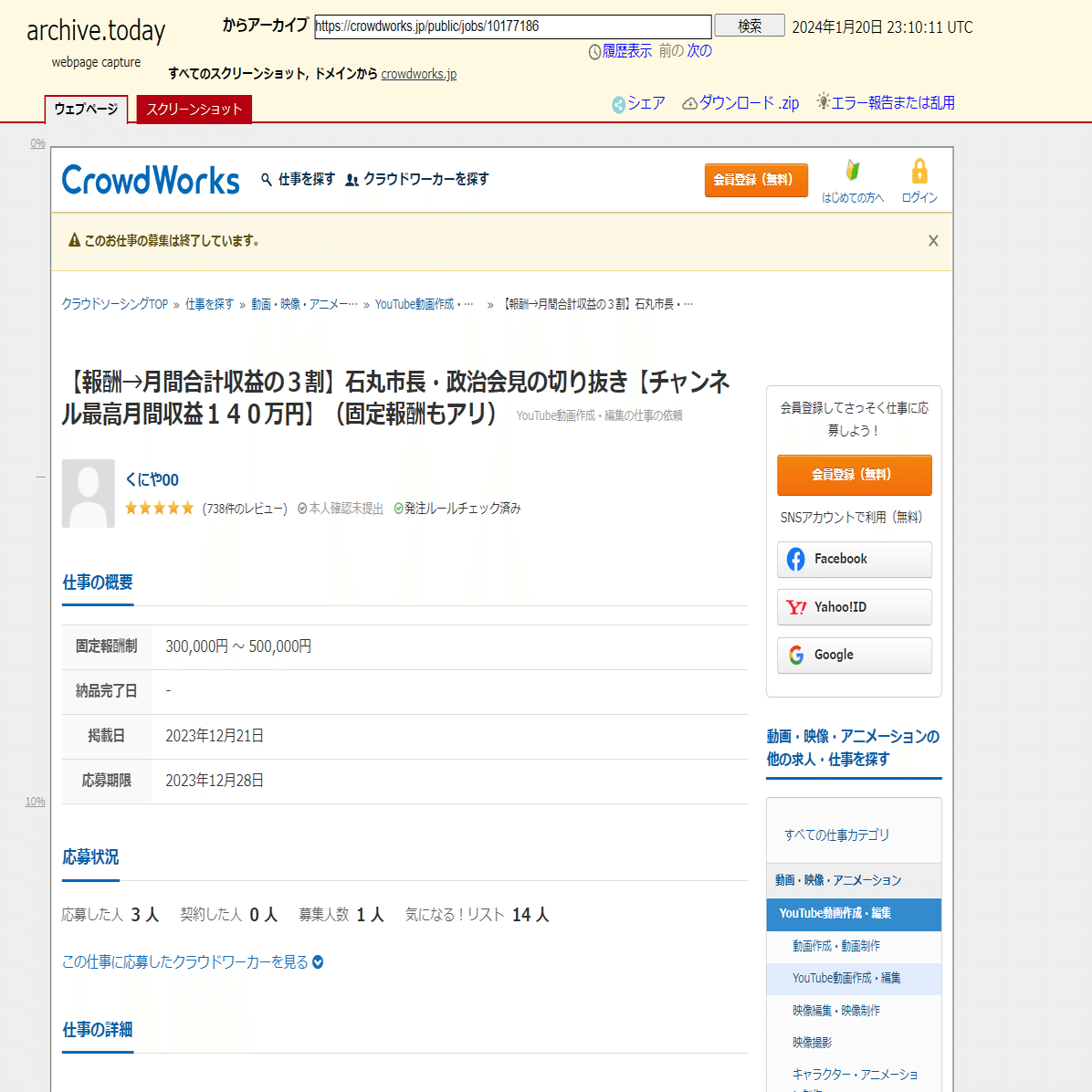Click the header 会員登録（無料） button
This screenshot has width=1092, height=1092.
point(756,181)
